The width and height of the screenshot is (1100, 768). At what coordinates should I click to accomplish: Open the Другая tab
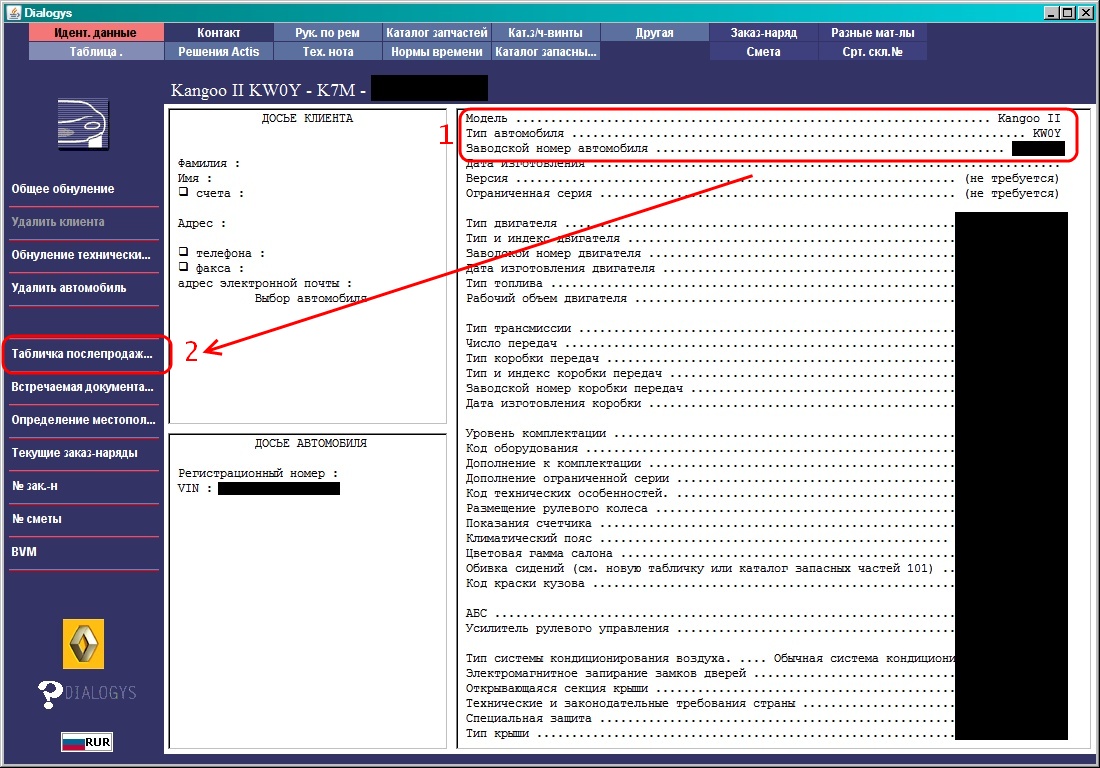click(655, 32)
